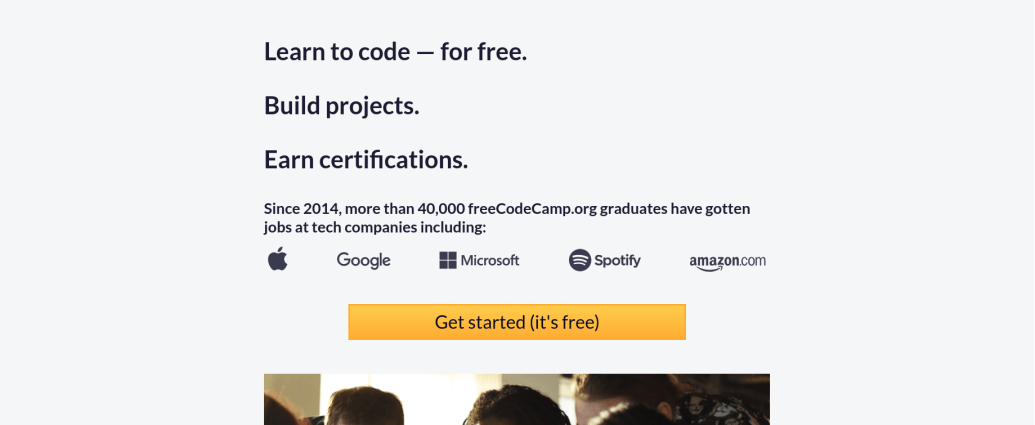
Task: Click the Spotify wordmark text
Action: pos(617,261)
